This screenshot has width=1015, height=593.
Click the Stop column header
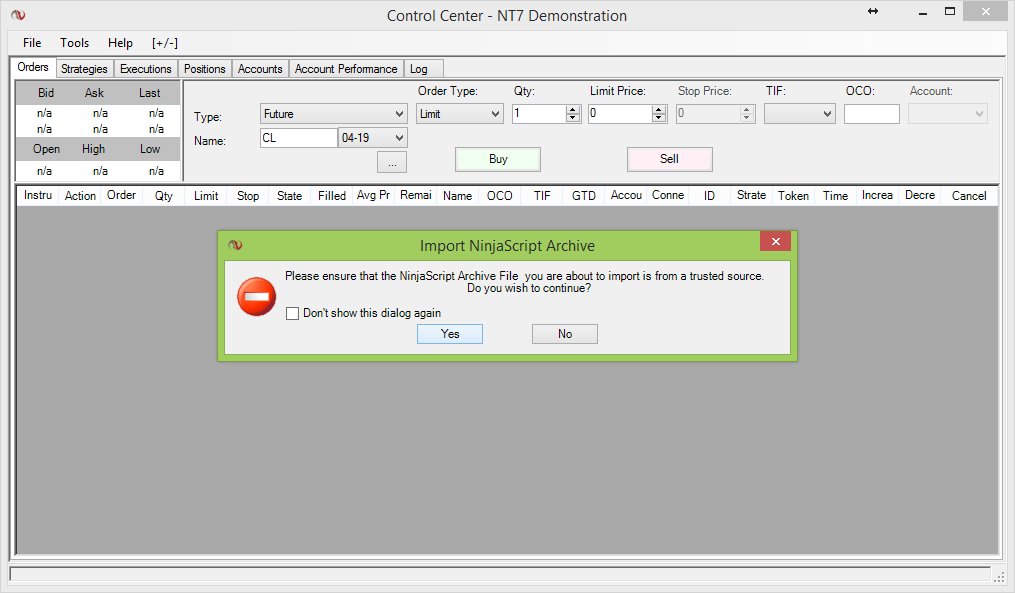pyautogui.click(x=248, y=196)
